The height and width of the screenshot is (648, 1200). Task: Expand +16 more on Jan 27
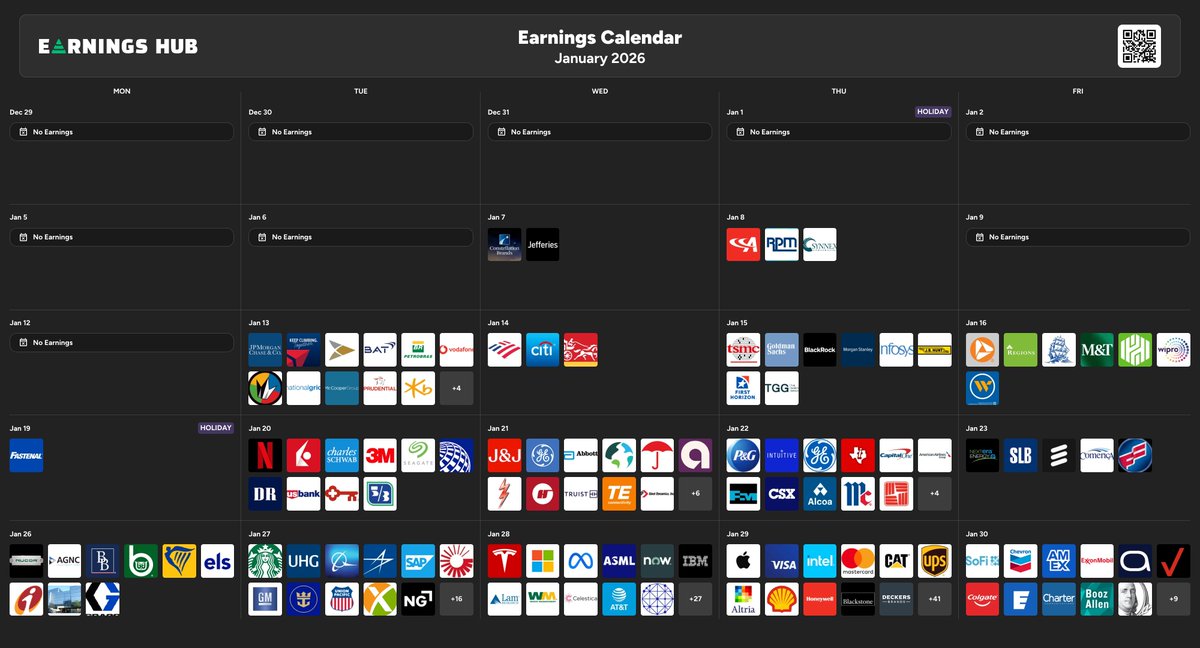tap(456, 599)
